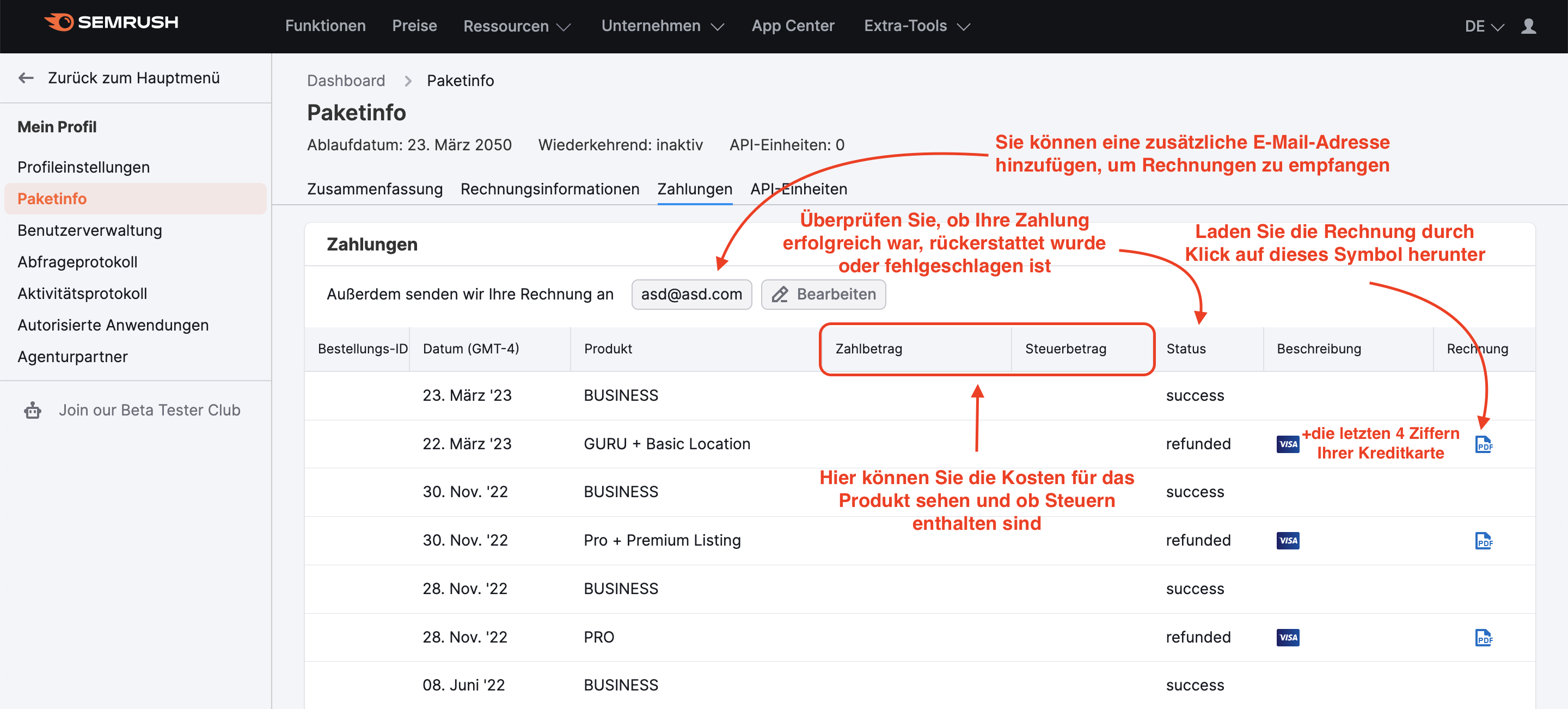Expand the Unternehmen dropdown
The image size is (1568, 709).
tap(662, 26)
